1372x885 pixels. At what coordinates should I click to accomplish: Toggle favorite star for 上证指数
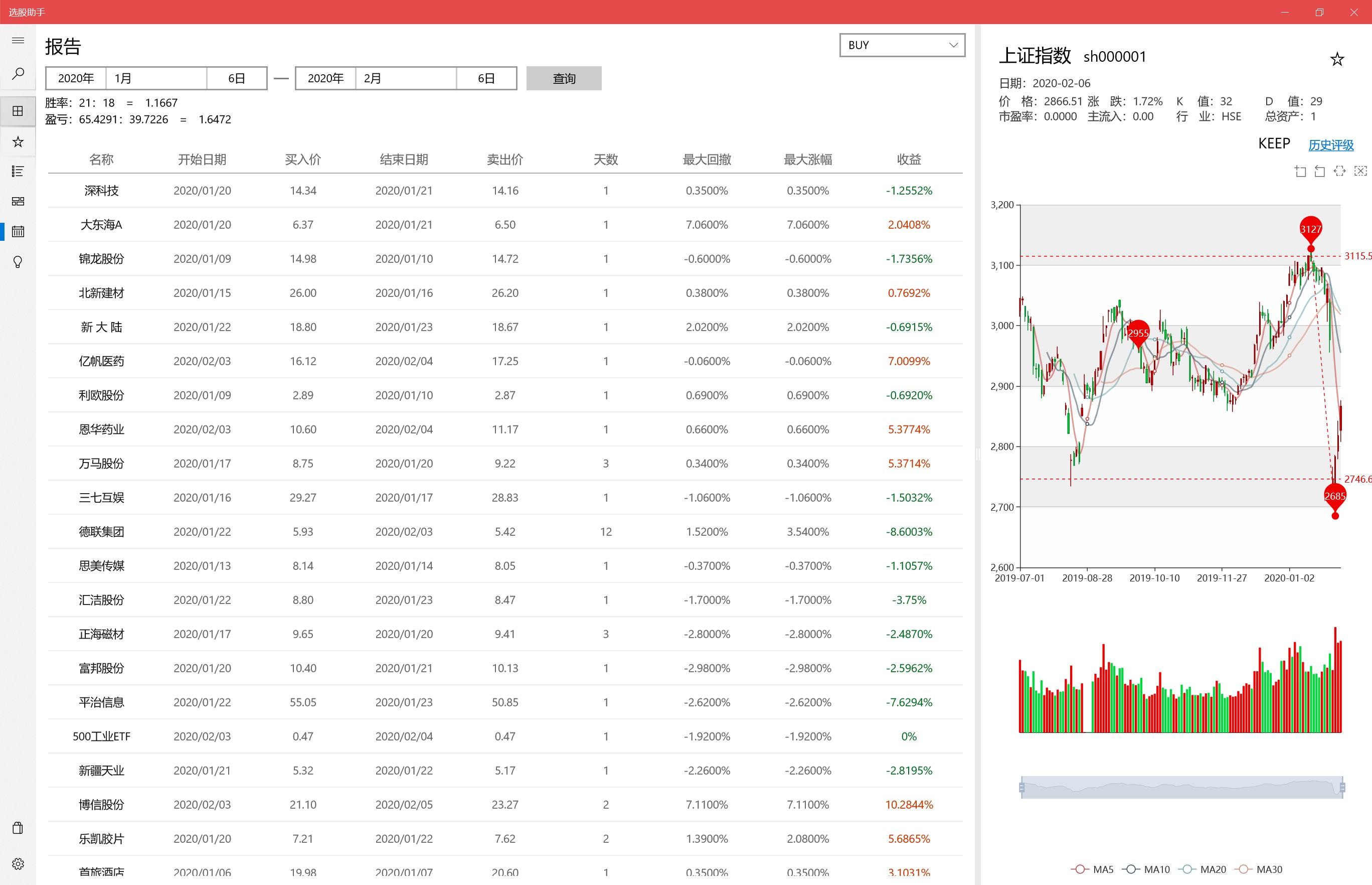tap(1337, 59)
